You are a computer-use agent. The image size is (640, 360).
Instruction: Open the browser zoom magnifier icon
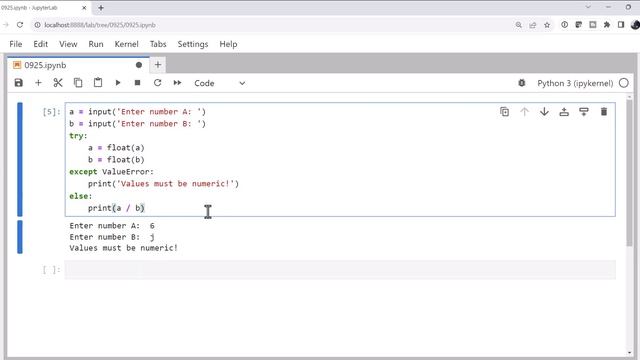(x=518, y=25)
